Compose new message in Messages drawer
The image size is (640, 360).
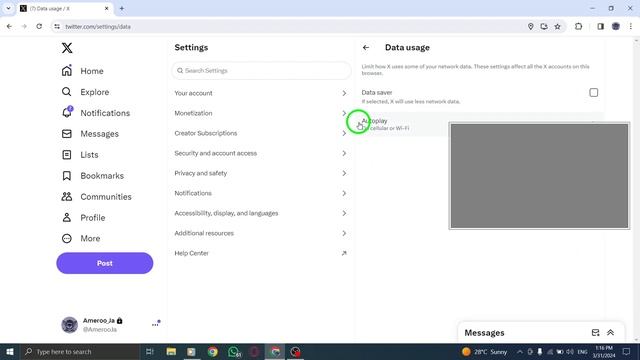[596, 333]
